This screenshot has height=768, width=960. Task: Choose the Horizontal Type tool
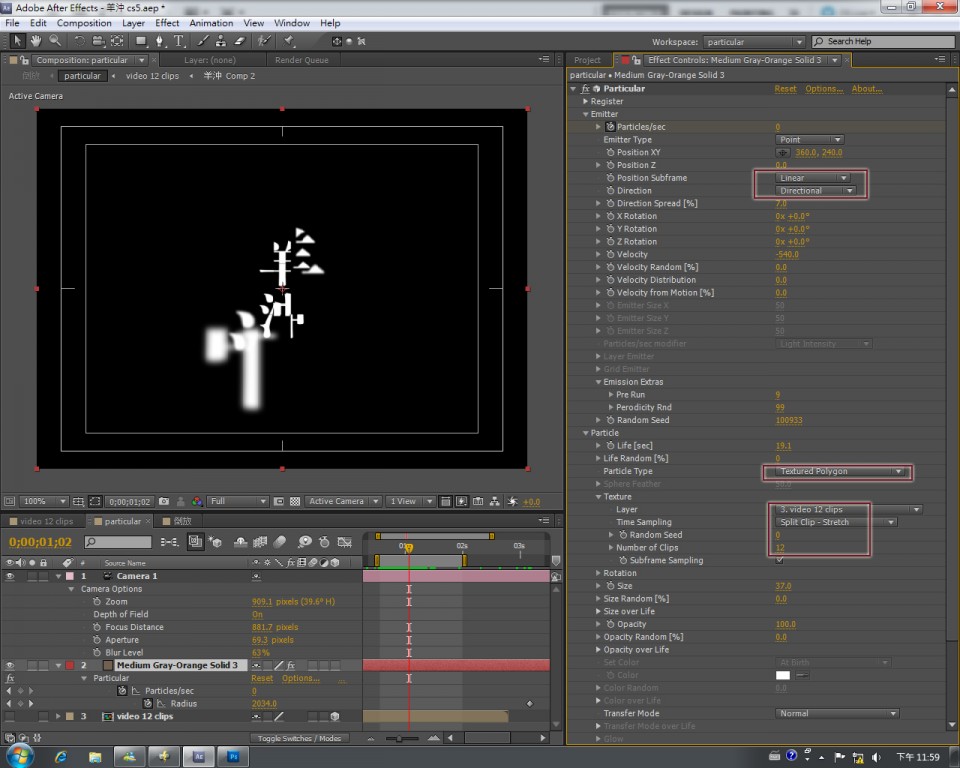tap(179, 41)
